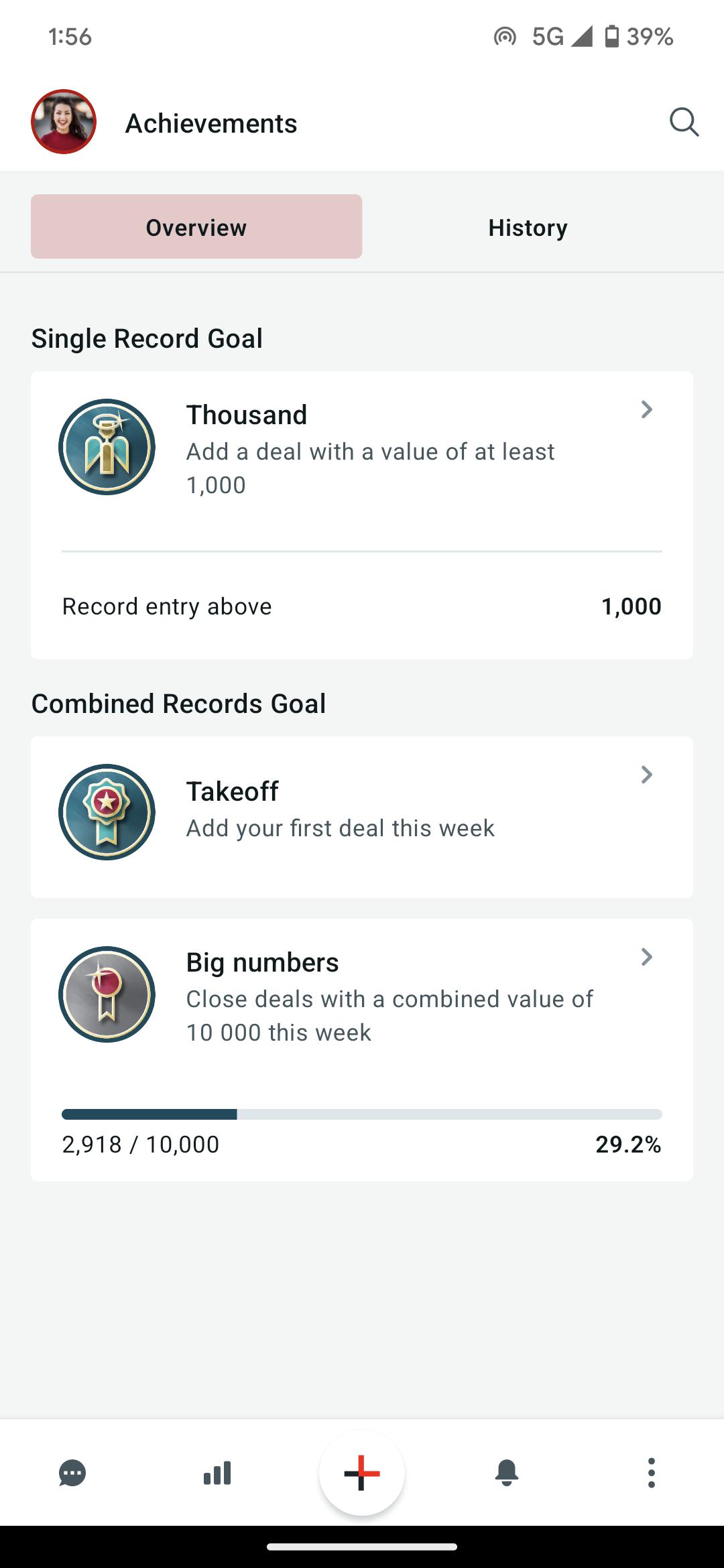Expand the Thousand goal chevron
The image size is (724, 1568).
[646, 409]
